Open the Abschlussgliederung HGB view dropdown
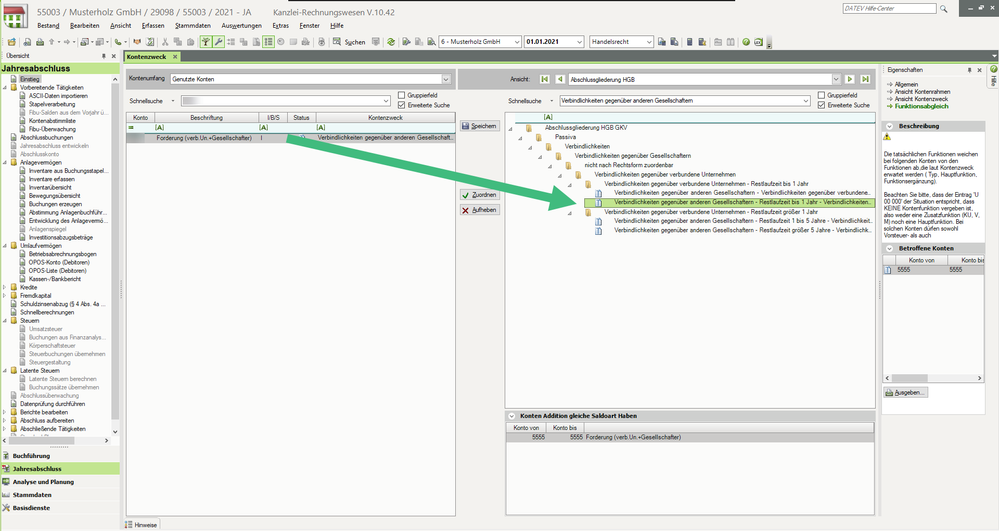Viewport: 999px width, 531px height. (x=836, y=79)
